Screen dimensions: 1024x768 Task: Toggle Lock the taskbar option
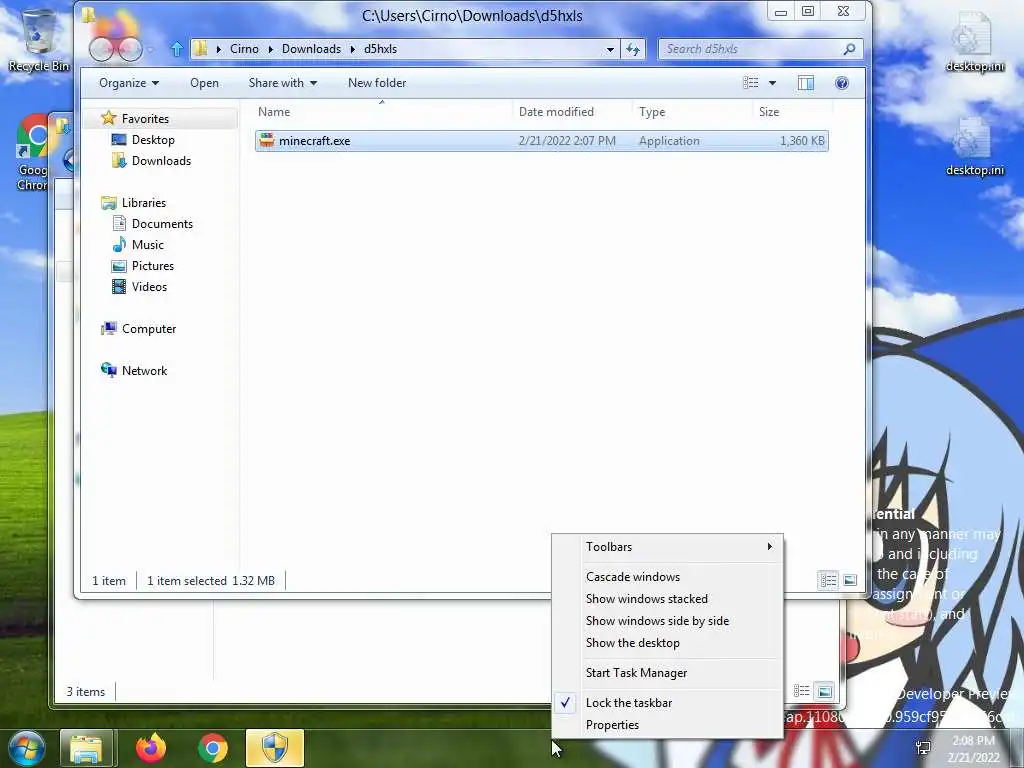click(x=667, y=703)
